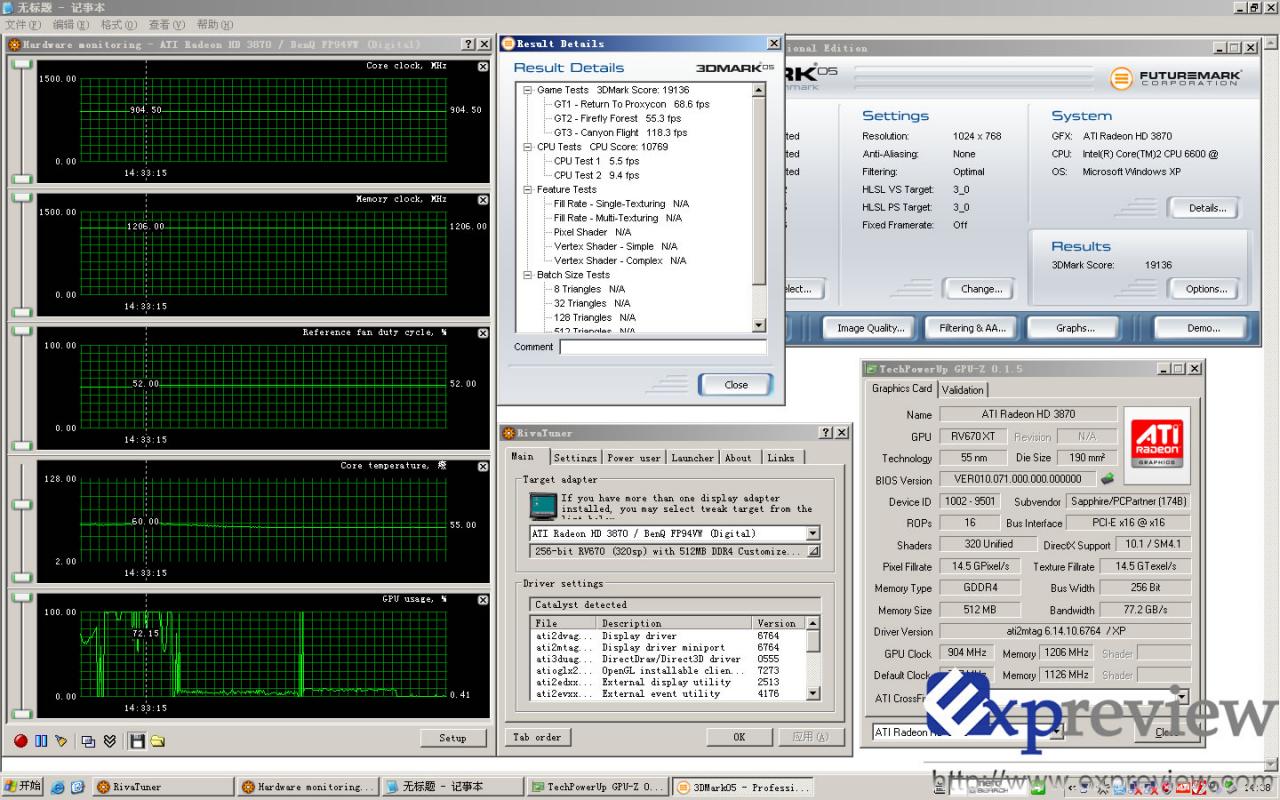Click the monitor icon under Target adapter
The width and height of the screenshot is (1280, 800).
[x=543, y=506]
